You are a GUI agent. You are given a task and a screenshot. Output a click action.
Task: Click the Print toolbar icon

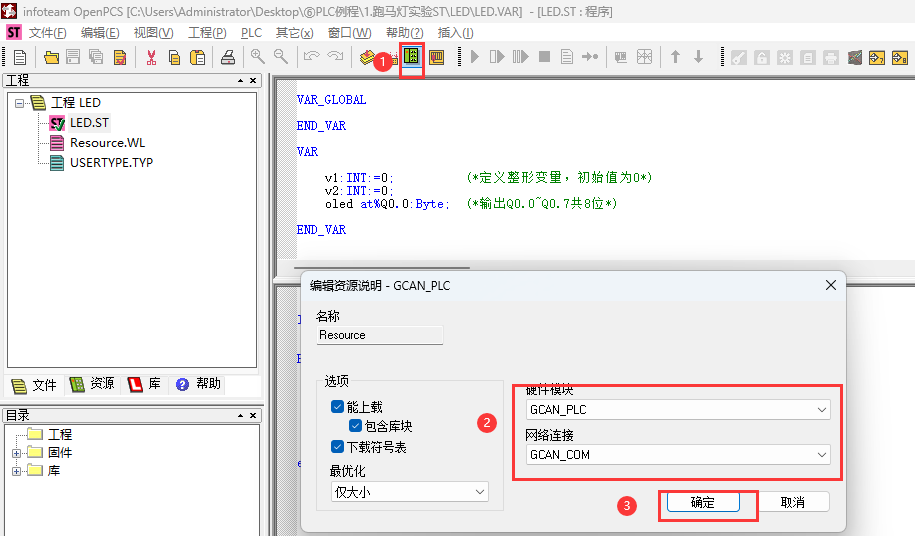tap(228, 57)
